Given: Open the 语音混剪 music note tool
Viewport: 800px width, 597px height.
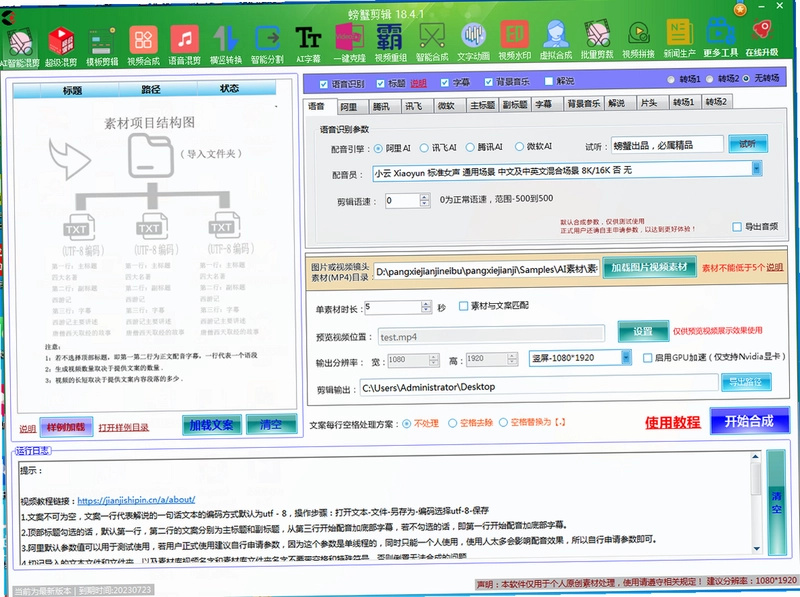Looking at the screenshot, I should point(185,45).
